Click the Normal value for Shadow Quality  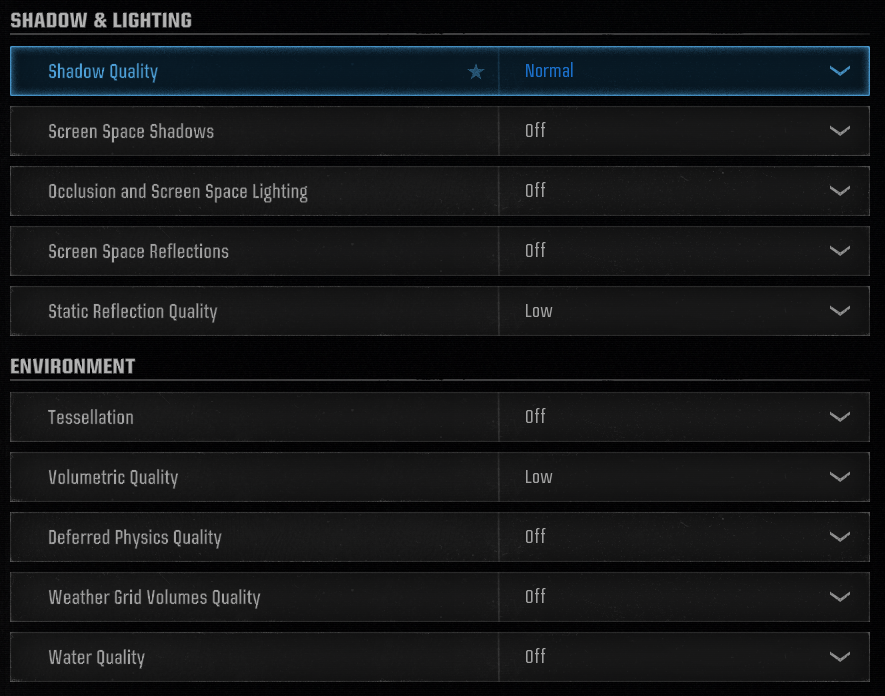(x=549, y=71)
